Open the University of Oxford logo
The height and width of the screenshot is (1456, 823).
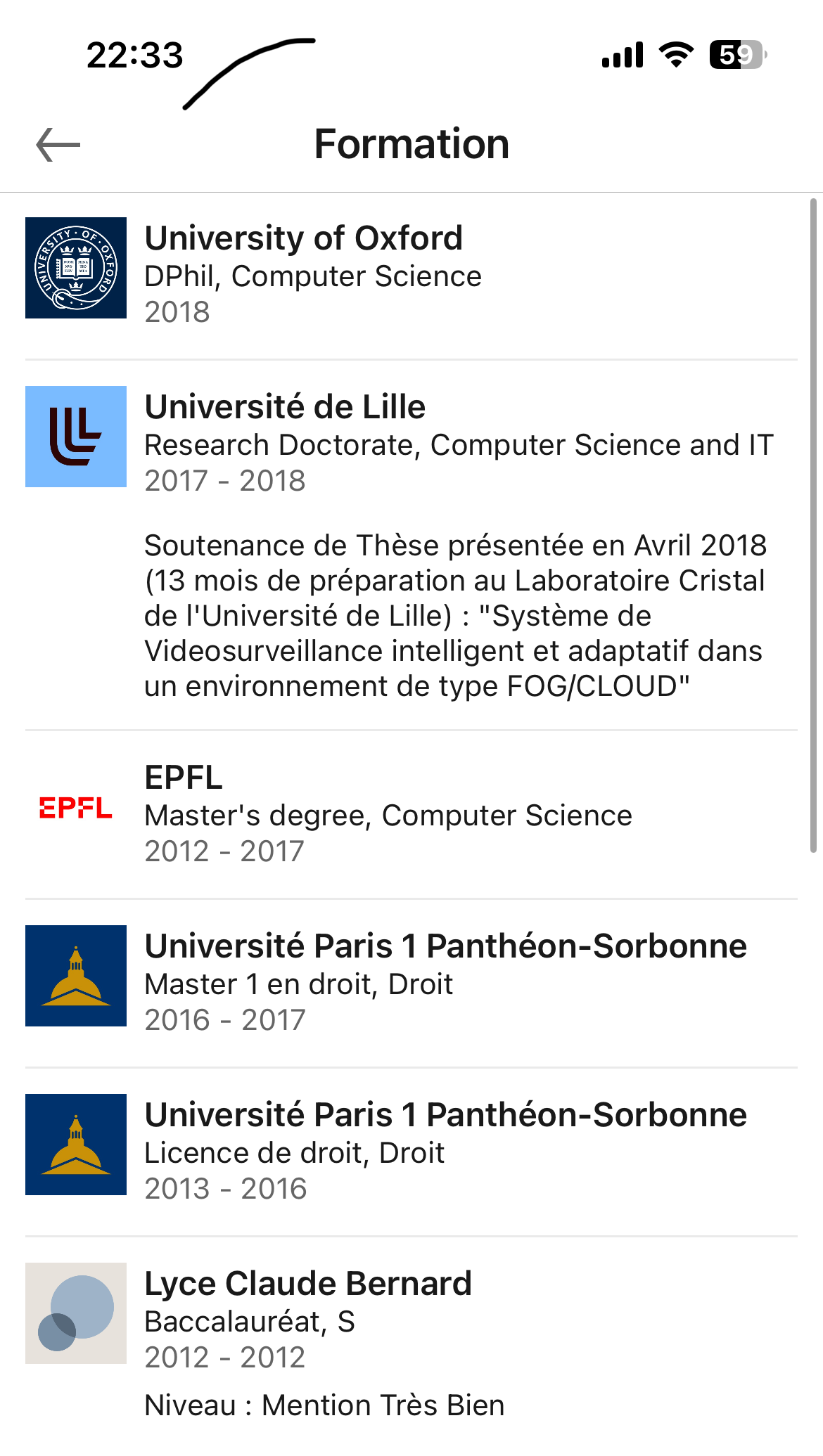(76, 268)
